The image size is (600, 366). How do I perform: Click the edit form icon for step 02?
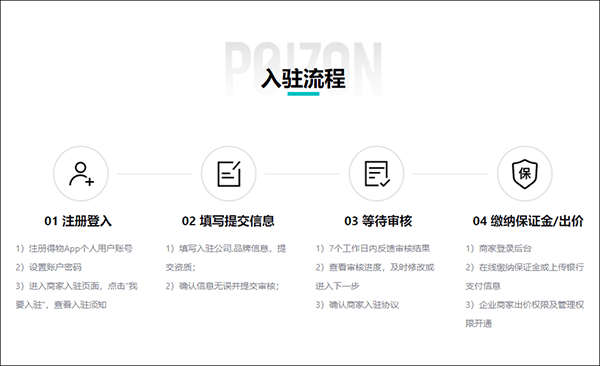click(229, 173)
